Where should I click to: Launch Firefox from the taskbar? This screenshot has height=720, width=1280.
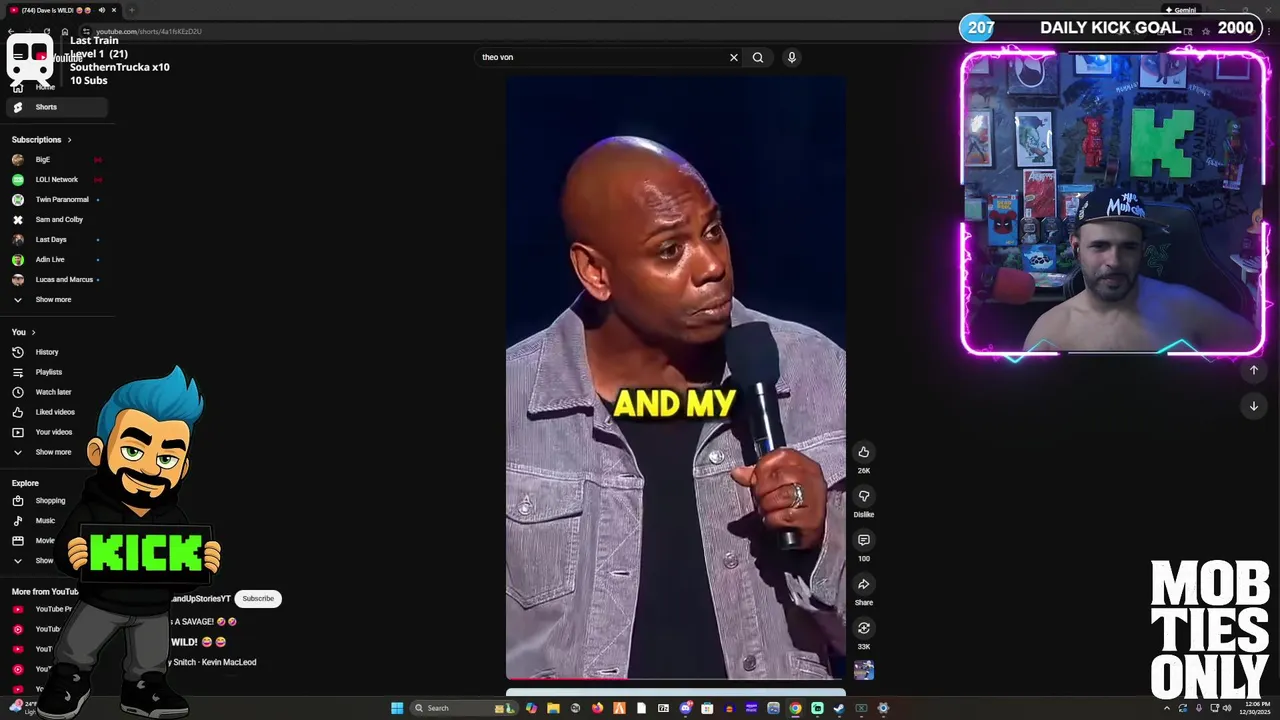(597, 708)
